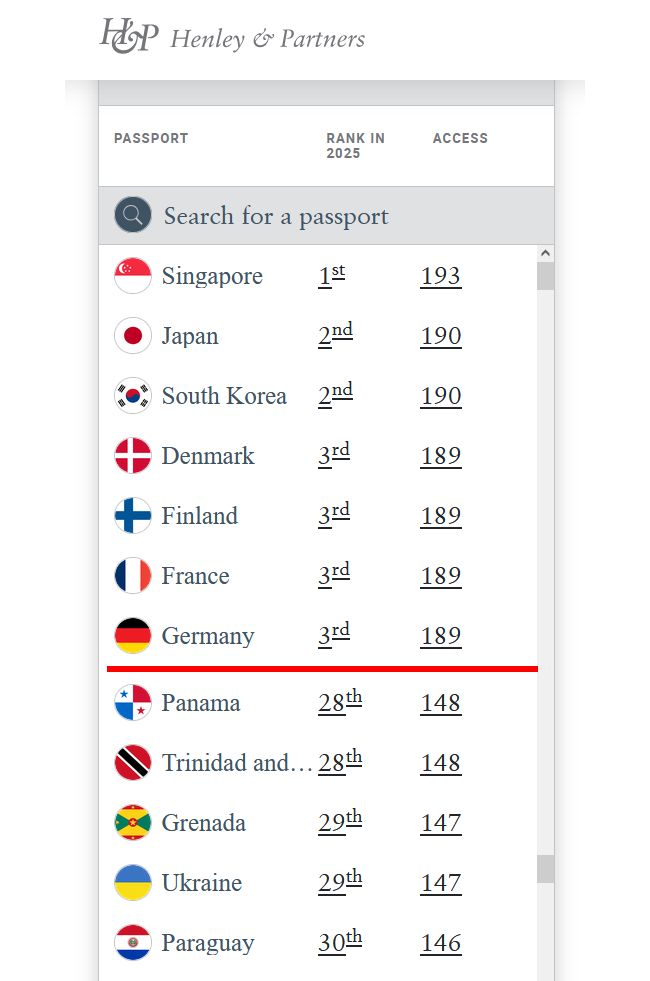
Task: Click the Ukraine flag icon
Action: (133, 883)
